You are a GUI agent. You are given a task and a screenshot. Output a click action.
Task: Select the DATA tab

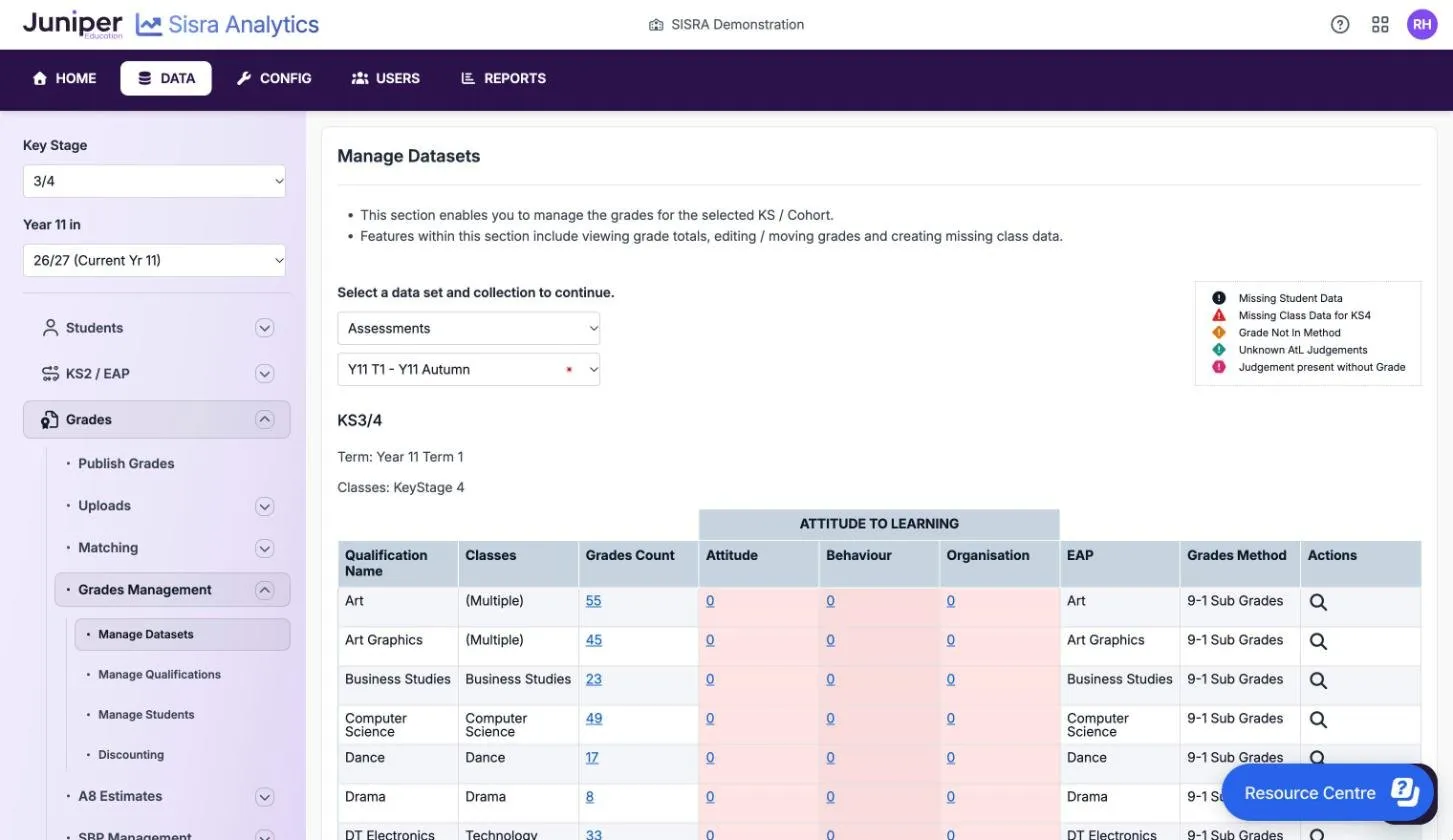166,78
